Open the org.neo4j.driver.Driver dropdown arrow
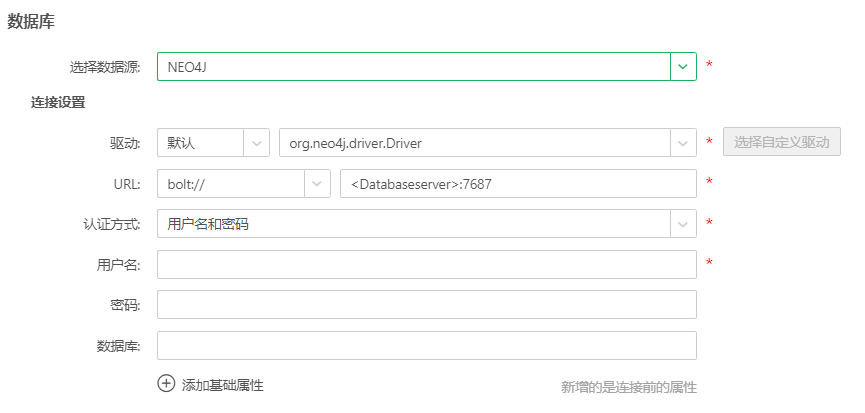865x413 pixels. (683, 143)
